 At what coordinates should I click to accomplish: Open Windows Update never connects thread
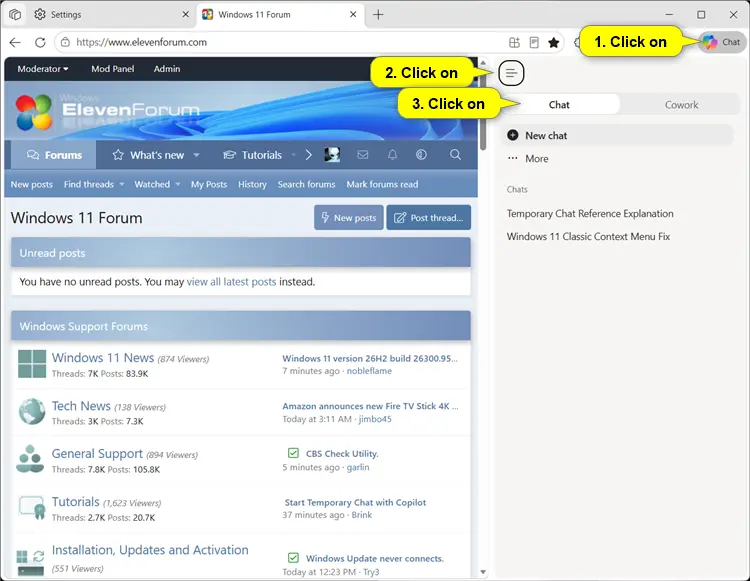375,558
